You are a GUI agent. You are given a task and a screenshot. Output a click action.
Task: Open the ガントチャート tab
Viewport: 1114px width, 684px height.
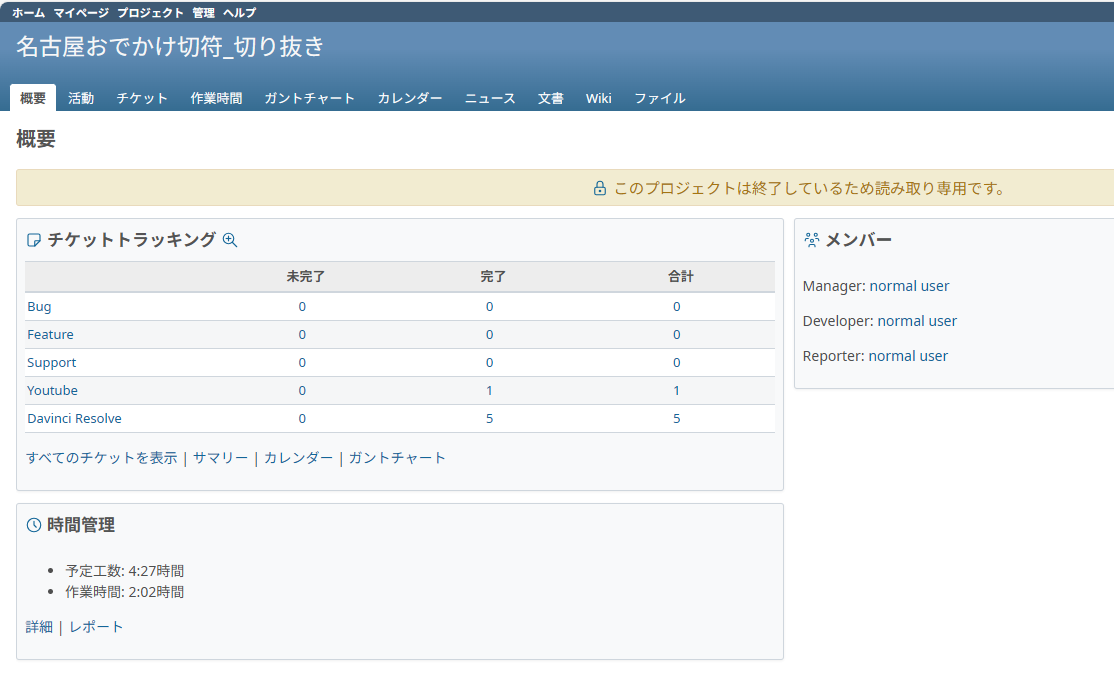pos(309,98)
